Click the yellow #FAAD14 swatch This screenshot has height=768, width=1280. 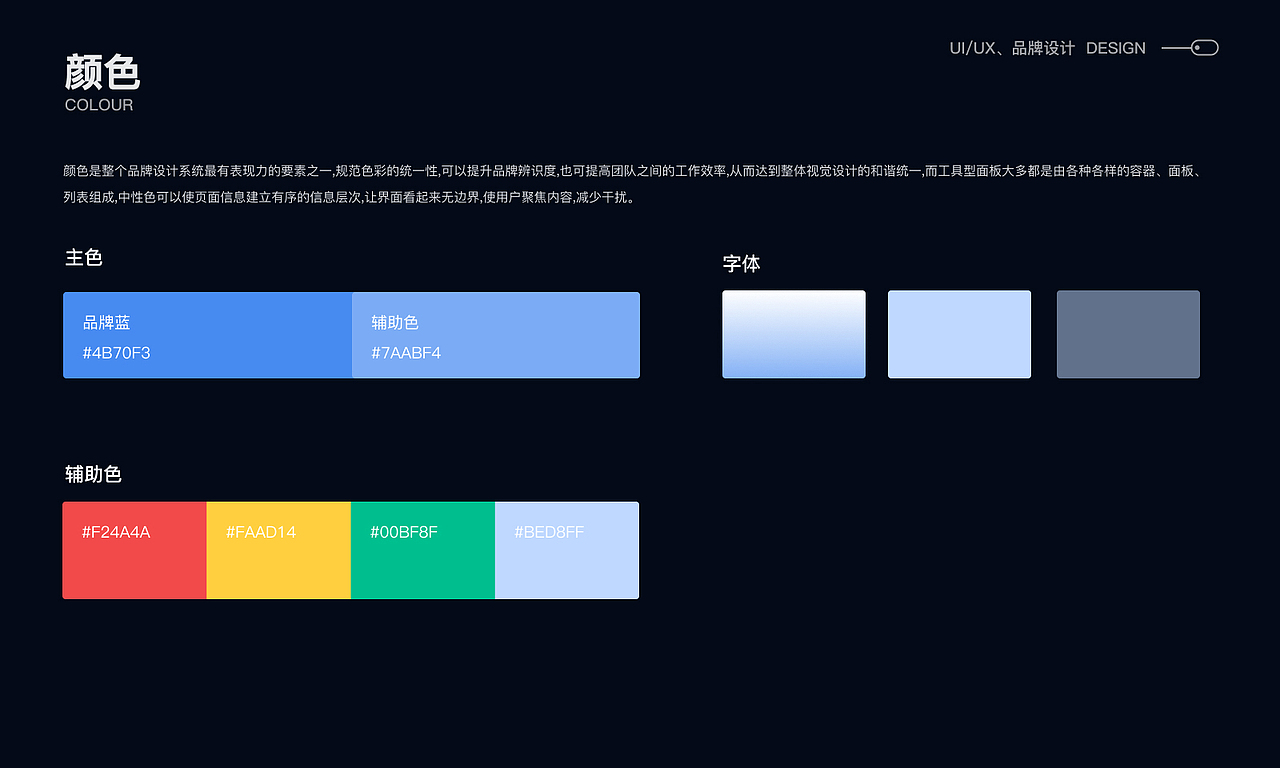click(278, 550)
